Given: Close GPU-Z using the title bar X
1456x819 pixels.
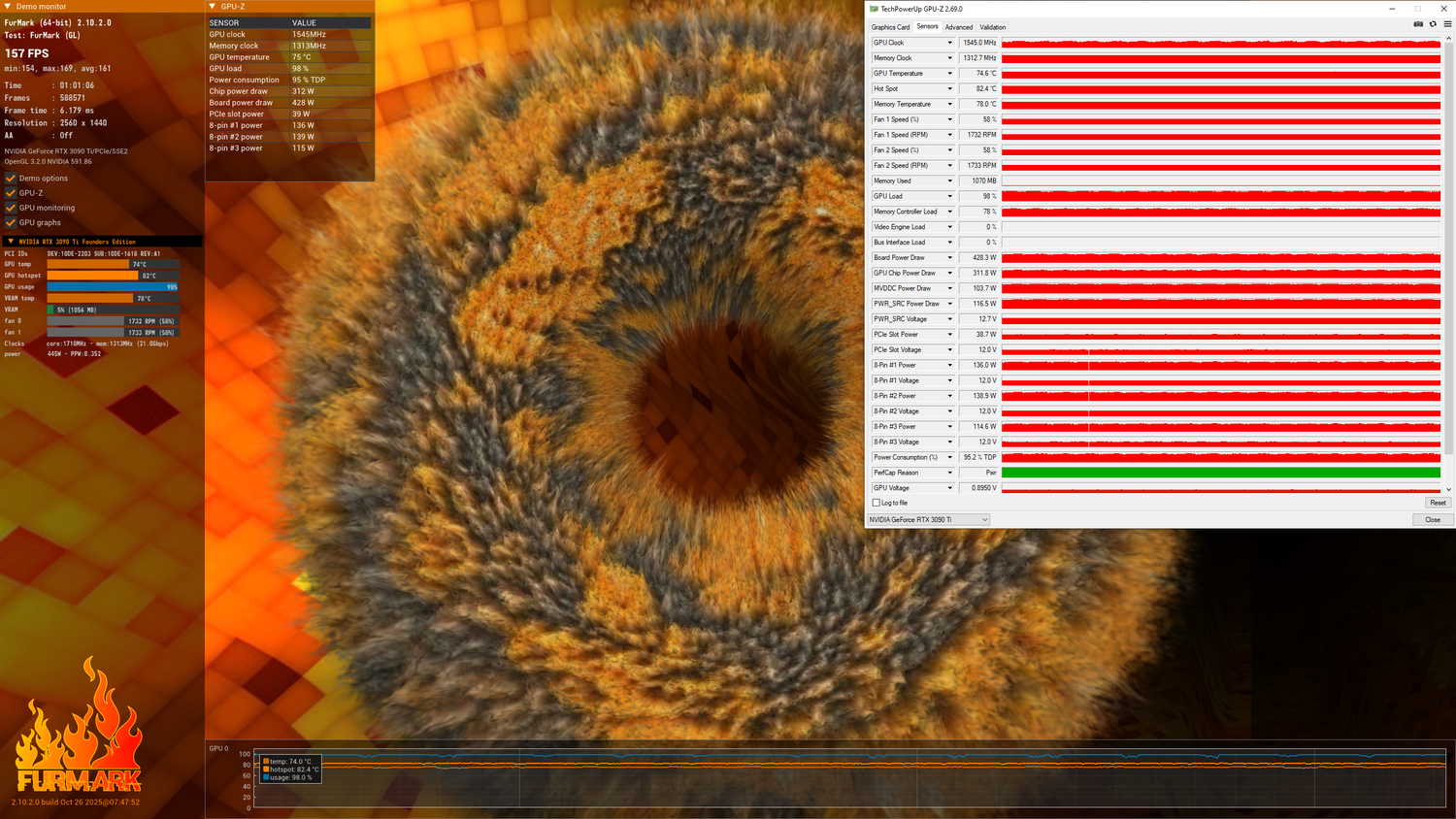Looking at the screenshot, I should [1443, 9].
